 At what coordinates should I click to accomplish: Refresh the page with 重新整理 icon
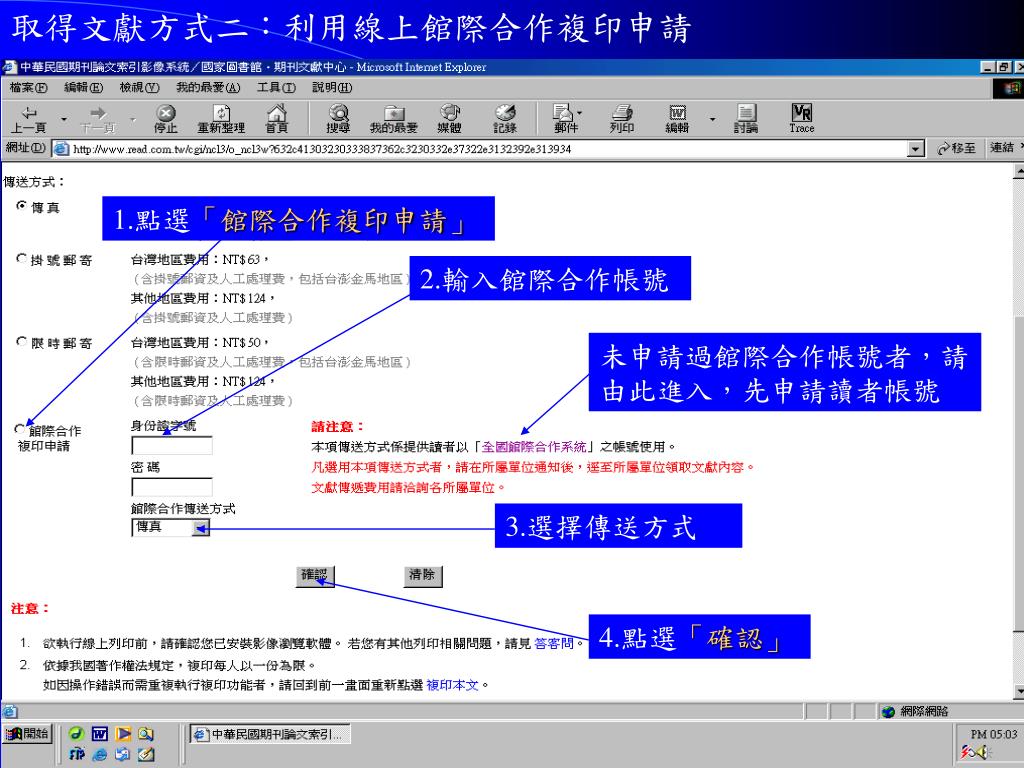point(221,119)
